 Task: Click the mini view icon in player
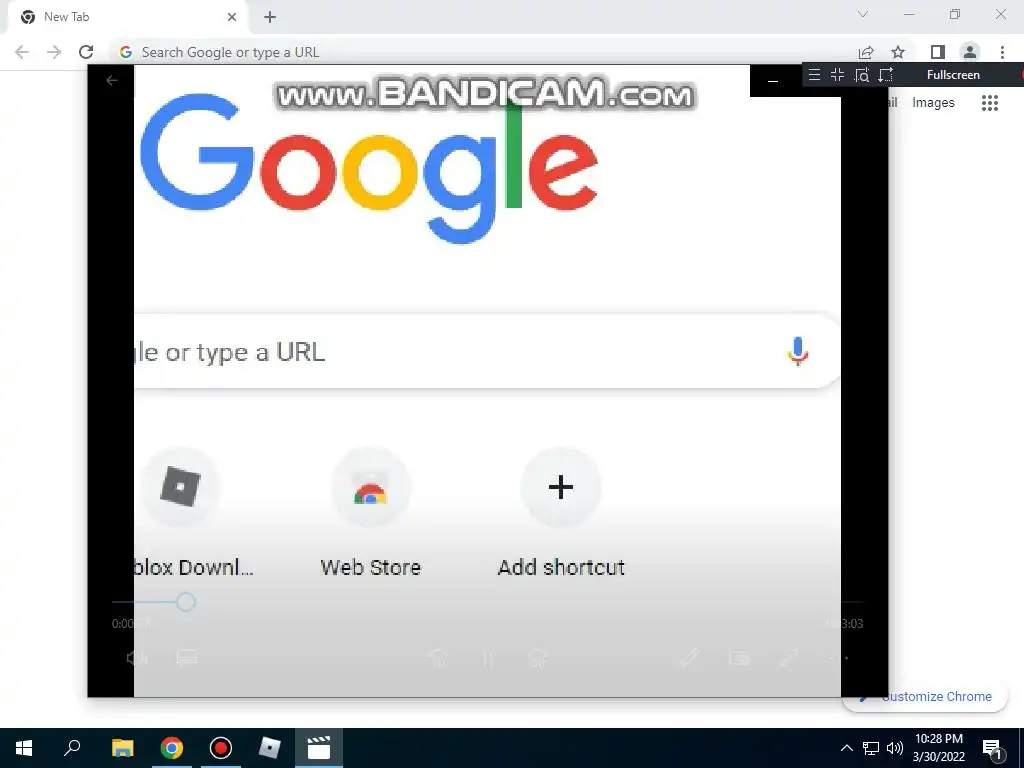coord(739,658)
